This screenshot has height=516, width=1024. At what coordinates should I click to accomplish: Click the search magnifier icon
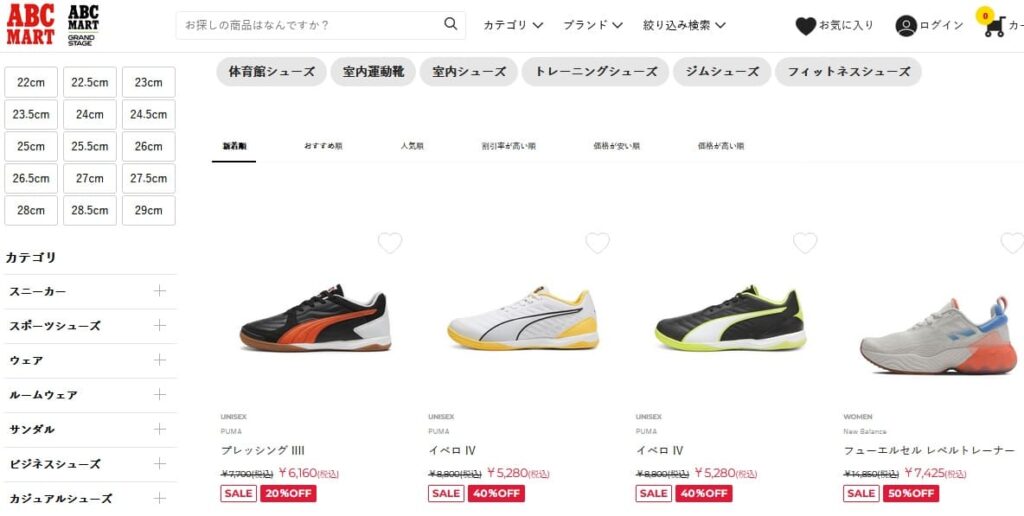[451, 24]
